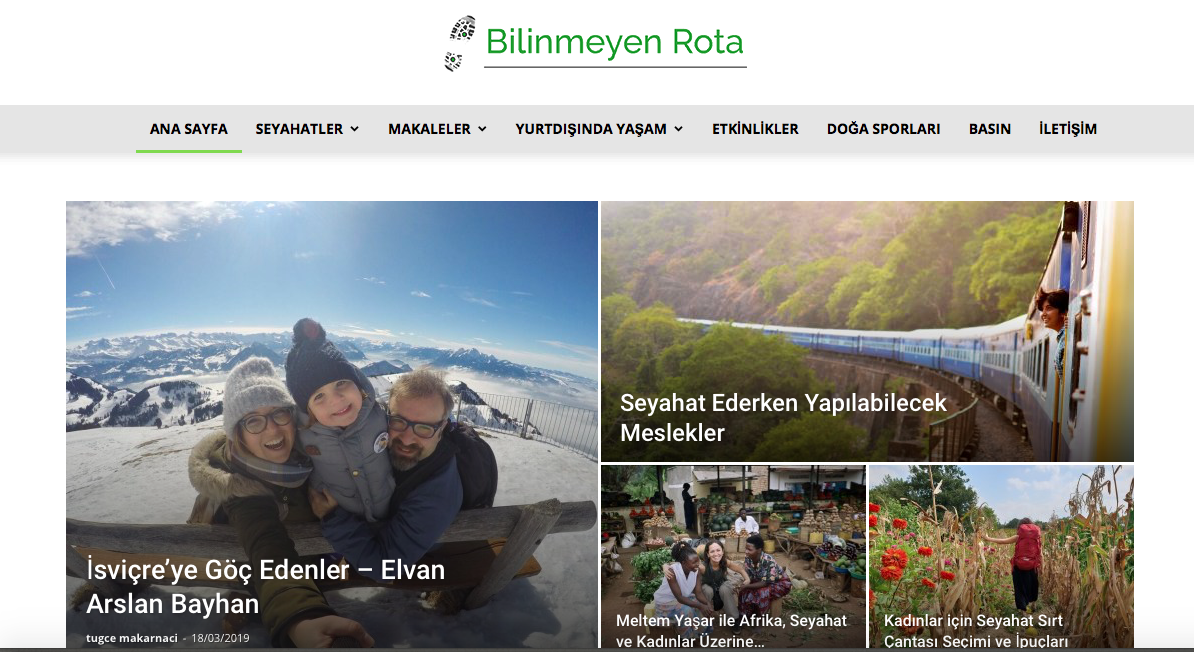Select the Basın menu item
Image resolution: width=1194 pixels, height=652 pixels.
point(990,129)
